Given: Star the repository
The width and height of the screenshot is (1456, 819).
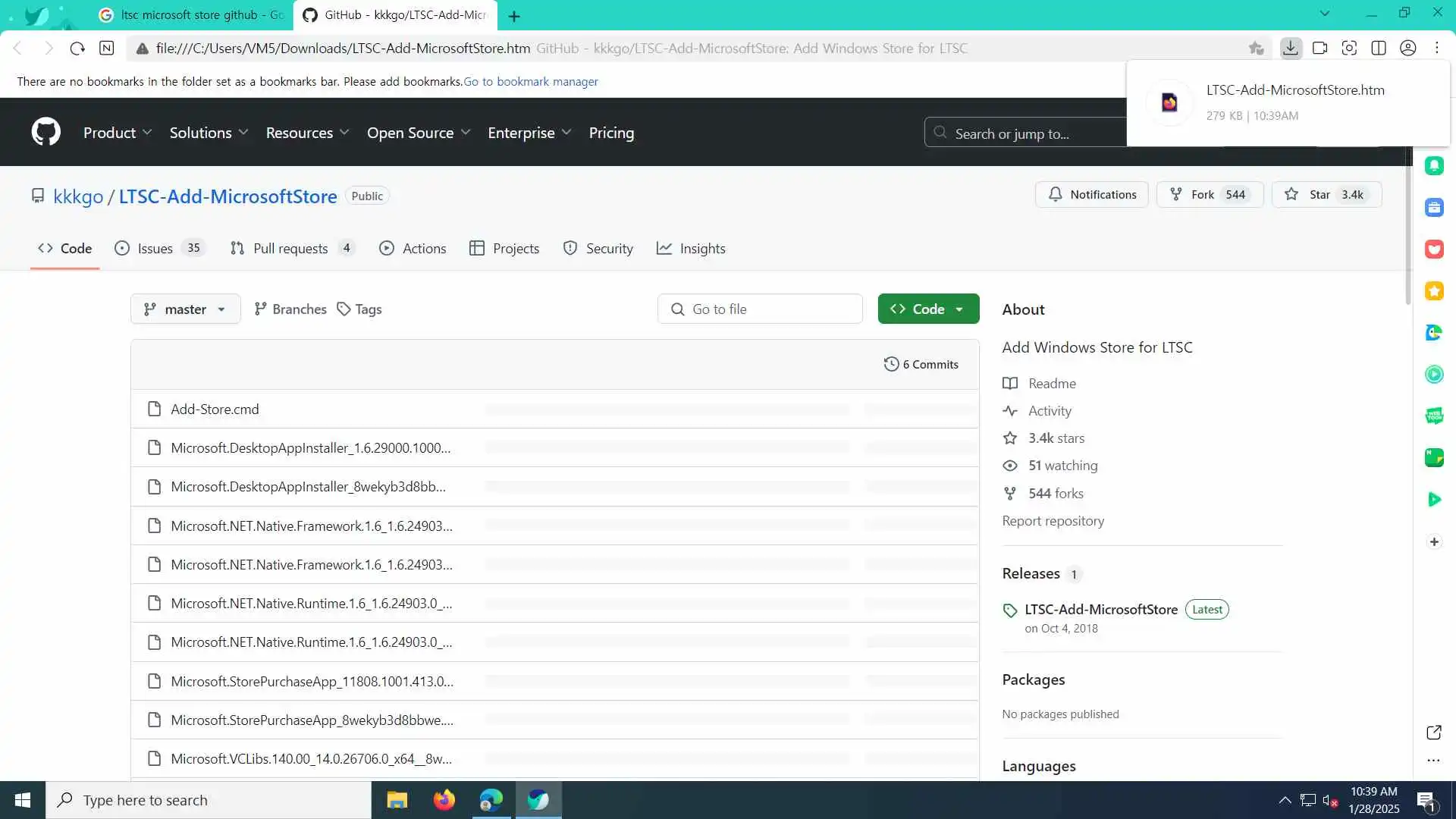Looking at the screenshot, I should tap(1326, 194).
